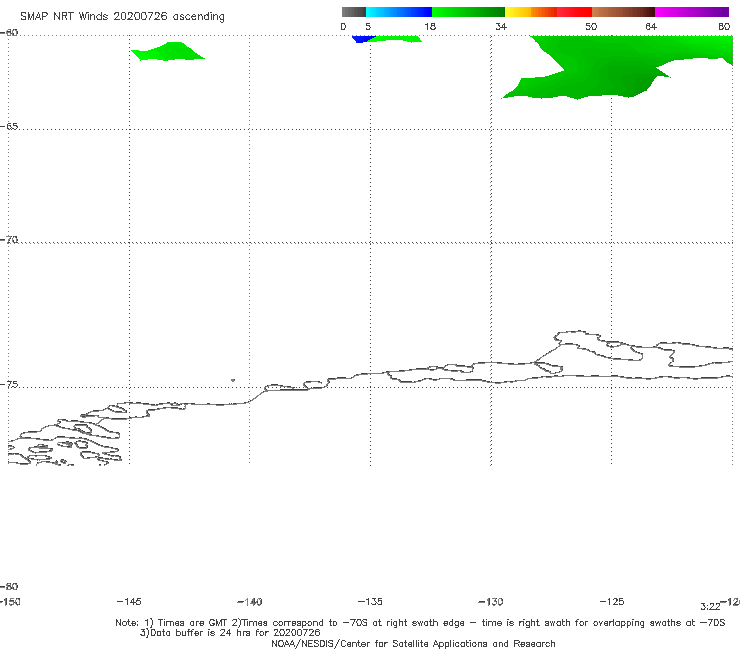Click the longitude label "-135"
This screenshot has width=740, height=650.
click(x=370, y=601)
